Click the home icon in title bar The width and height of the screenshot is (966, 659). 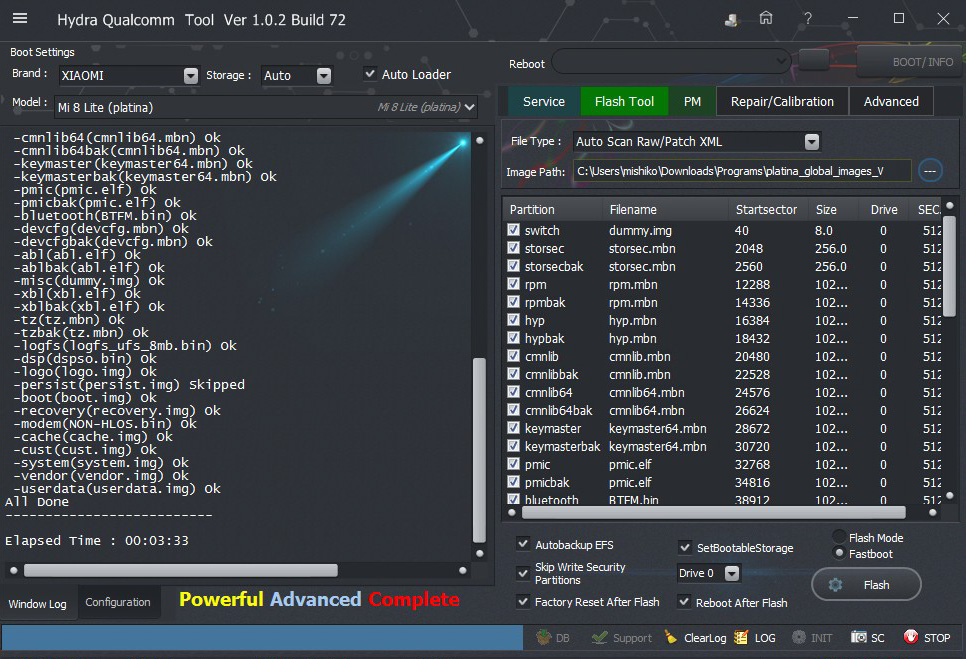point(766,18)
